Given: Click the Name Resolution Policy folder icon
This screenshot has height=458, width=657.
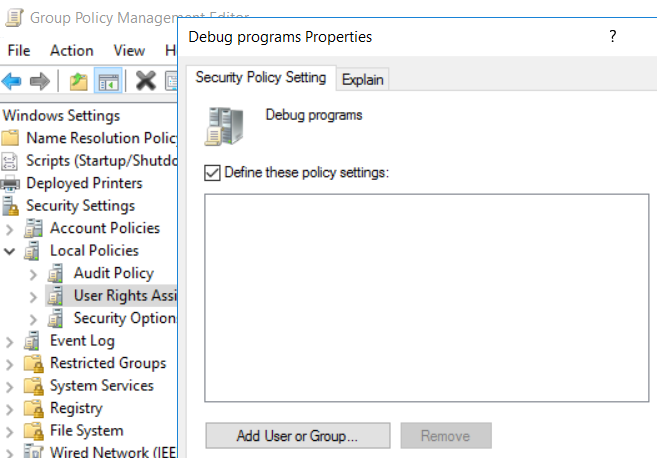Looking at the screenshot, I should [x=11, y=138].
